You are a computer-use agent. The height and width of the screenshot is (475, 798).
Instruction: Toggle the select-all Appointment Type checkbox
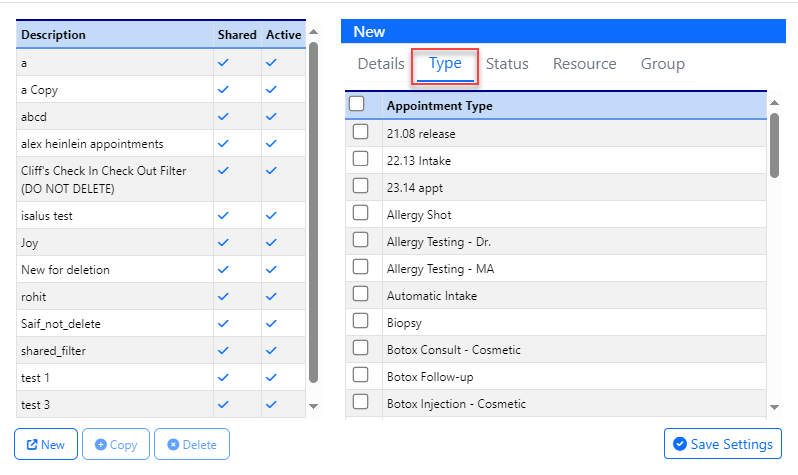[357, 104]
